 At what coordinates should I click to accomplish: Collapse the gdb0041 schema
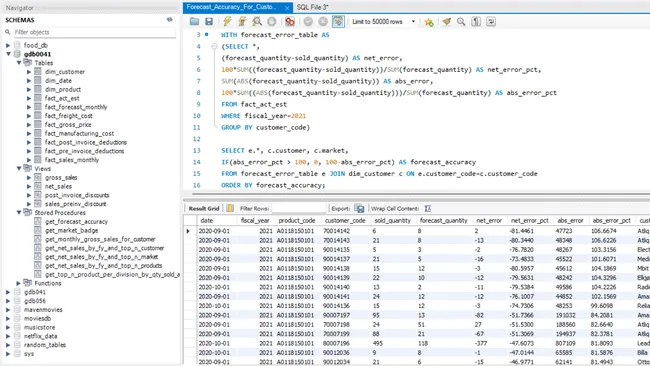coord(8,54)
